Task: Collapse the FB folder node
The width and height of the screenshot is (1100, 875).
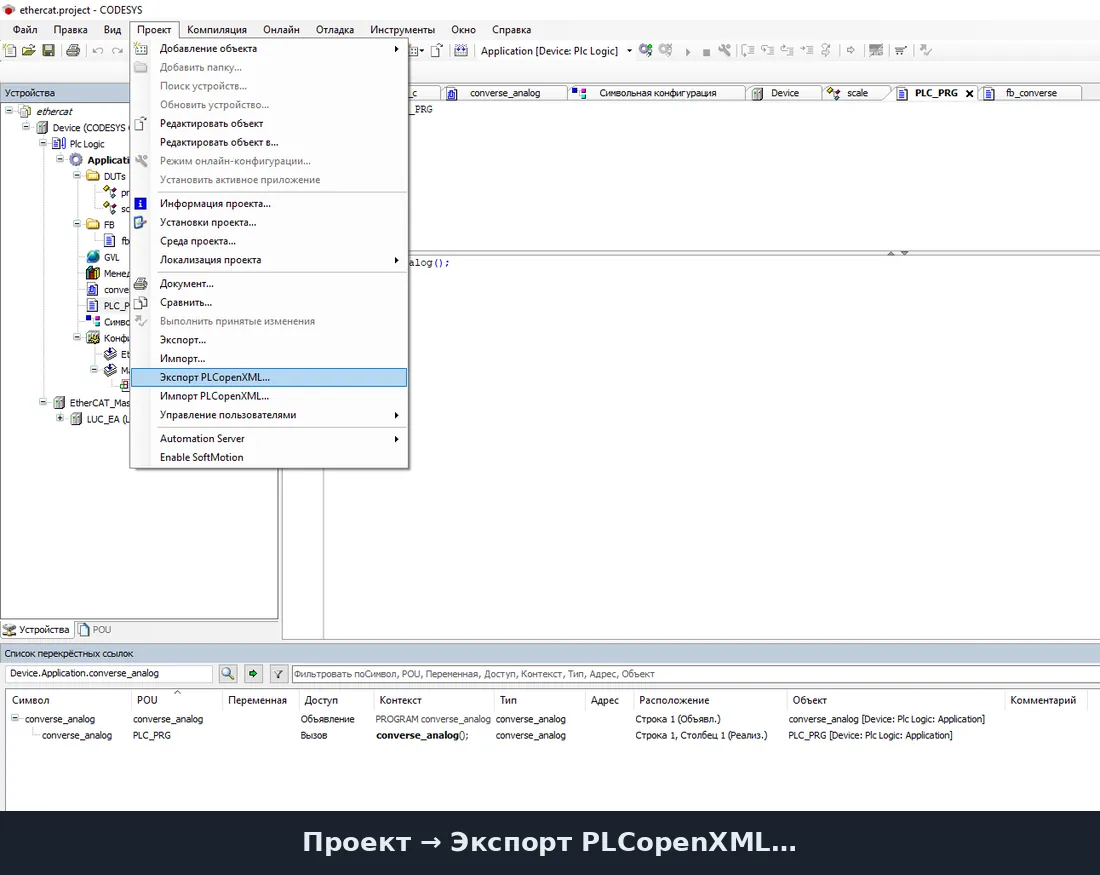Action: pos(77,224)
